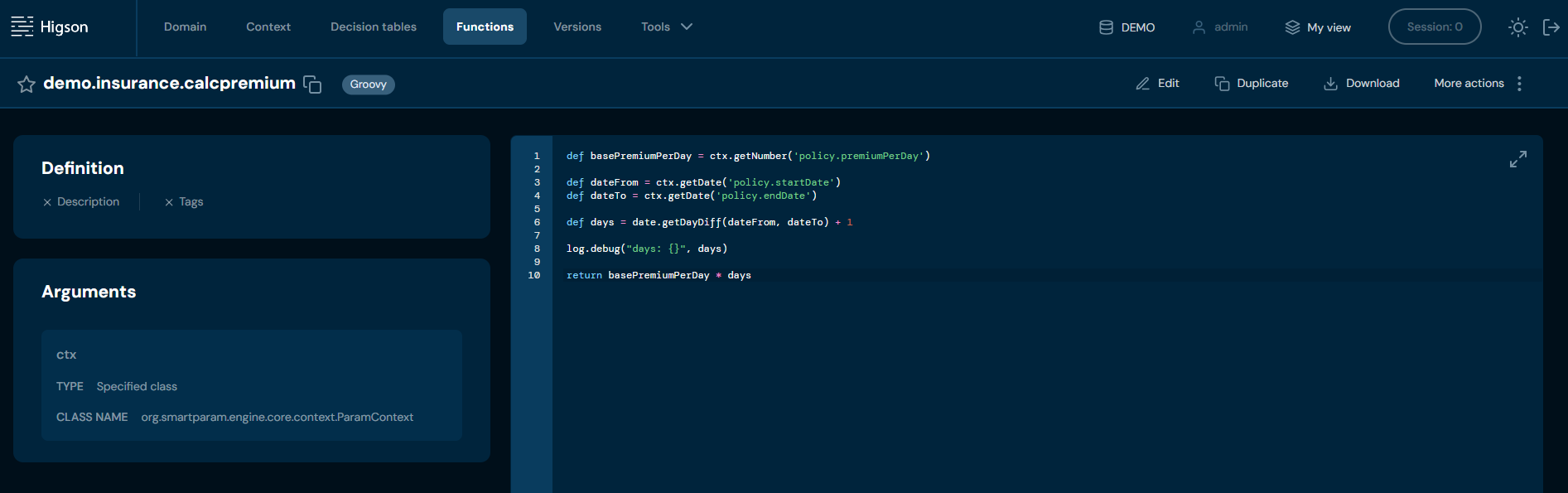Click the Edit button label

tap(1169, 84)
